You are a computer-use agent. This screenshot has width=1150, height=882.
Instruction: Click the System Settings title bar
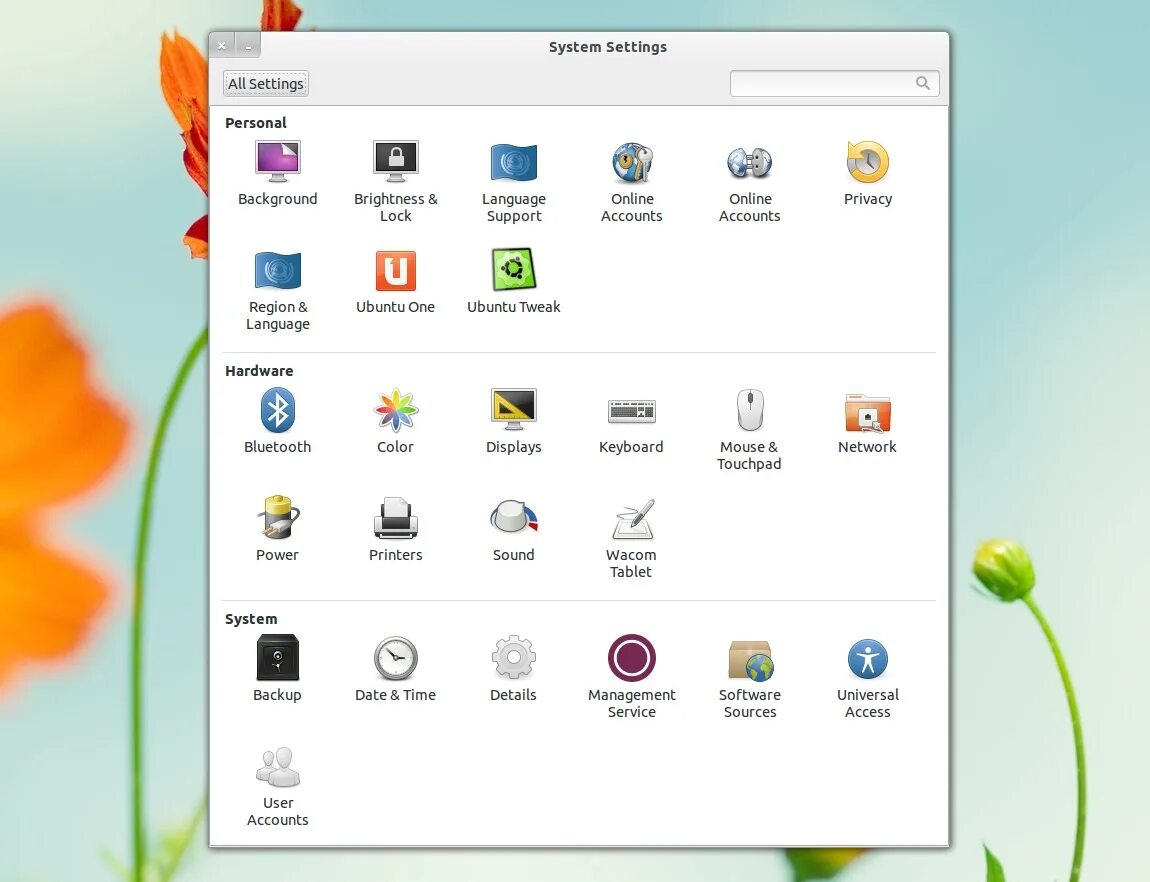click(x=607, y=47)
